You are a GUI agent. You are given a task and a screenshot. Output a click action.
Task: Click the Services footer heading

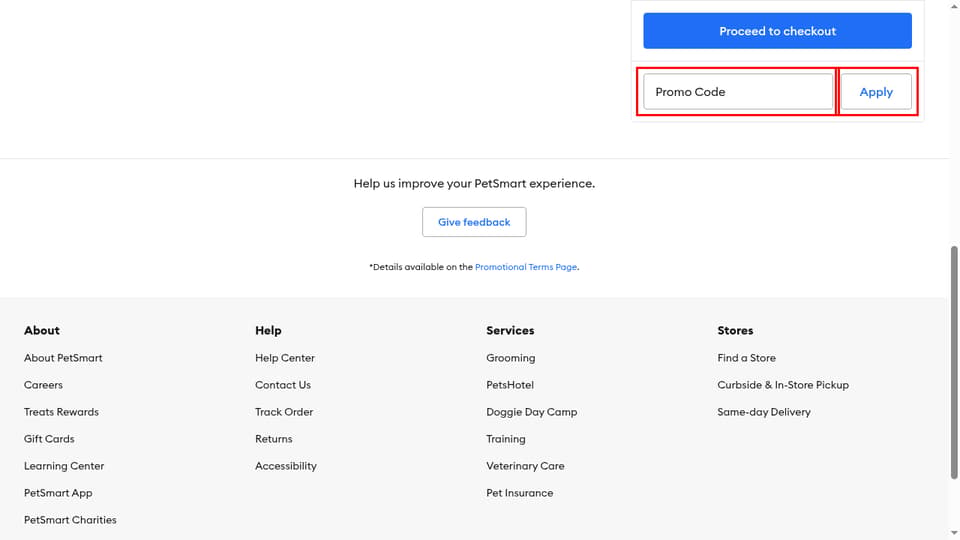coord(510,330)
